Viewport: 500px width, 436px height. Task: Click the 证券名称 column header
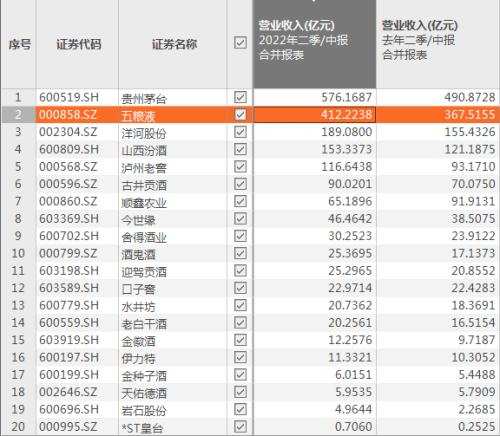coord(173,44)
